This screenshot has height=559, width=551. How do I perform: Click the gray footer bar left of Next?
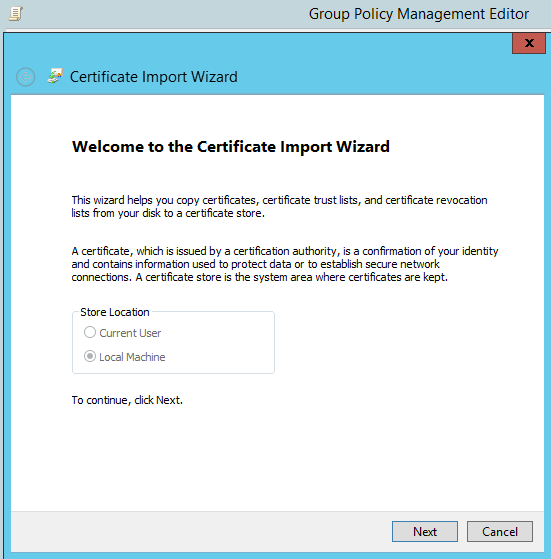(201, 532)
